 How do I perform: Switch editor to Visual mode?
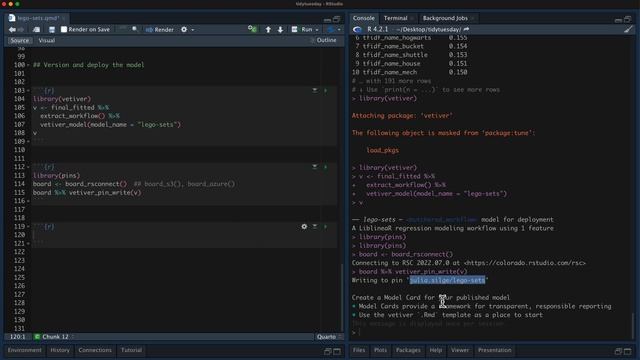click(47, 40)
